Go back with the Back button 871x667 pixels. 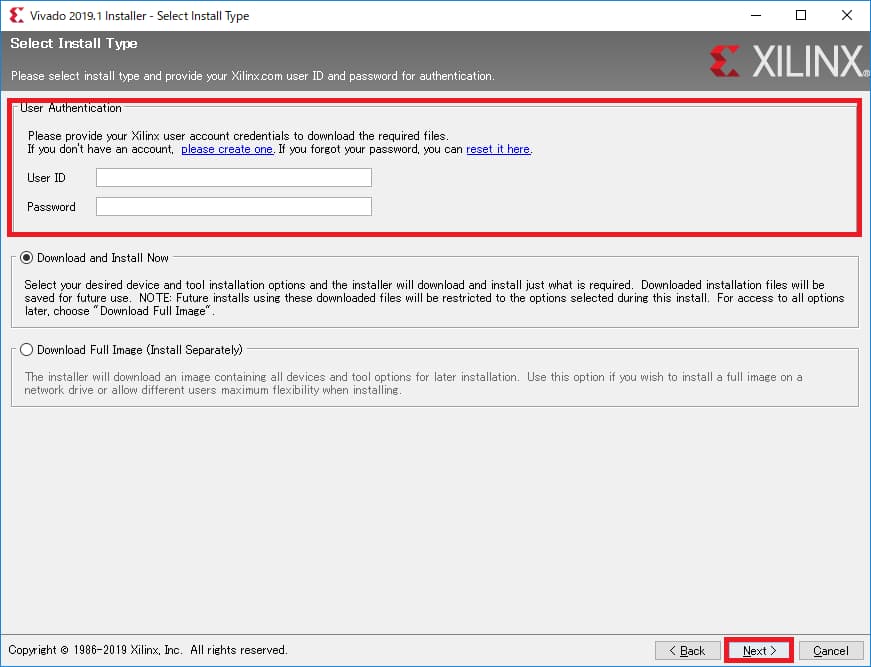click(x=687, y=650)
